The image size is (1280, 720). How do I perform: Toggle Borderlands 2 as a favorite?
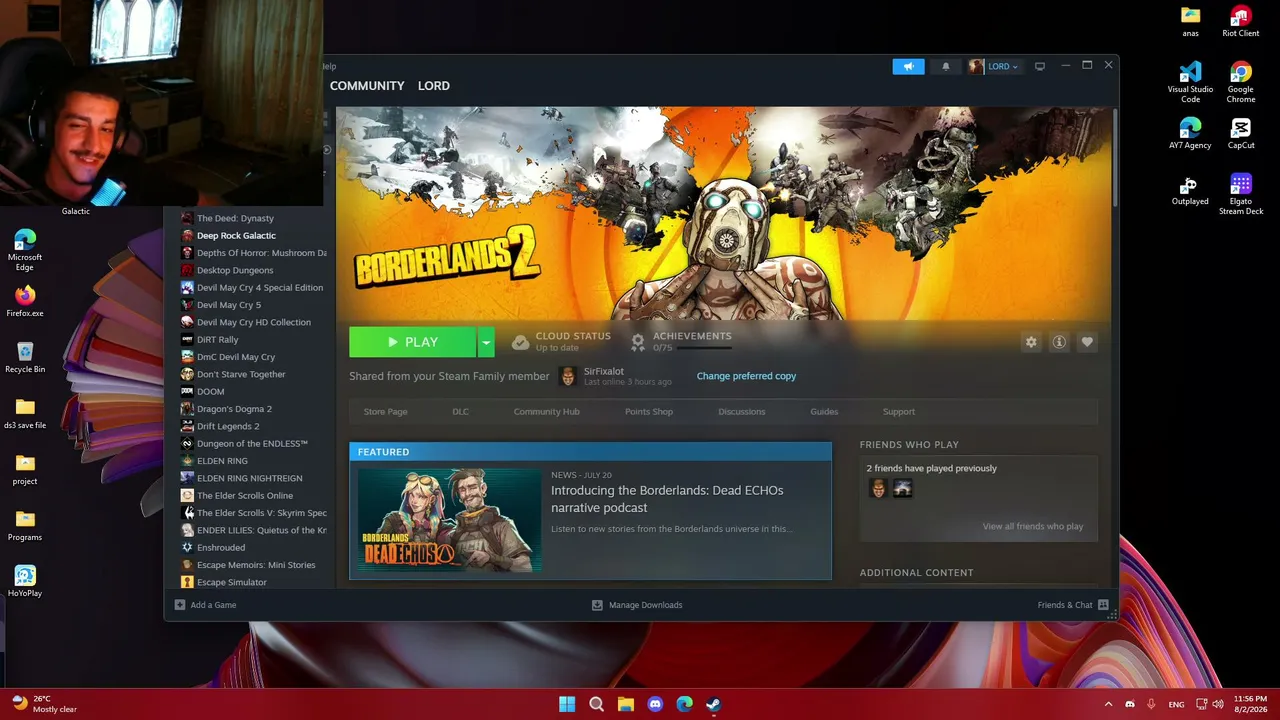[1087, 342]
